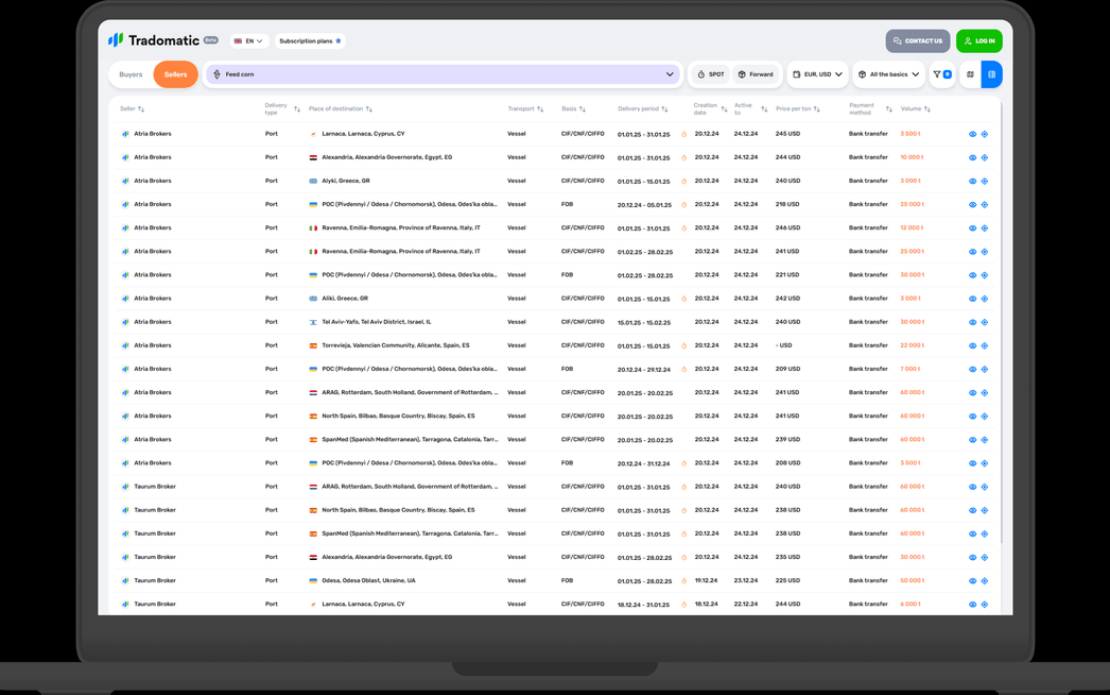
Task: Open the filters funnel icon
Action: click(x=937, y=74)
